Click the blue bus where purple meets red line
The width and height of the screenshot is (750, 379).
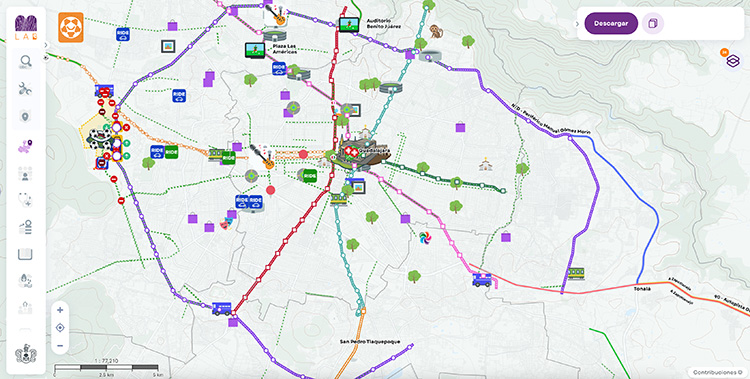click(221, 308)
